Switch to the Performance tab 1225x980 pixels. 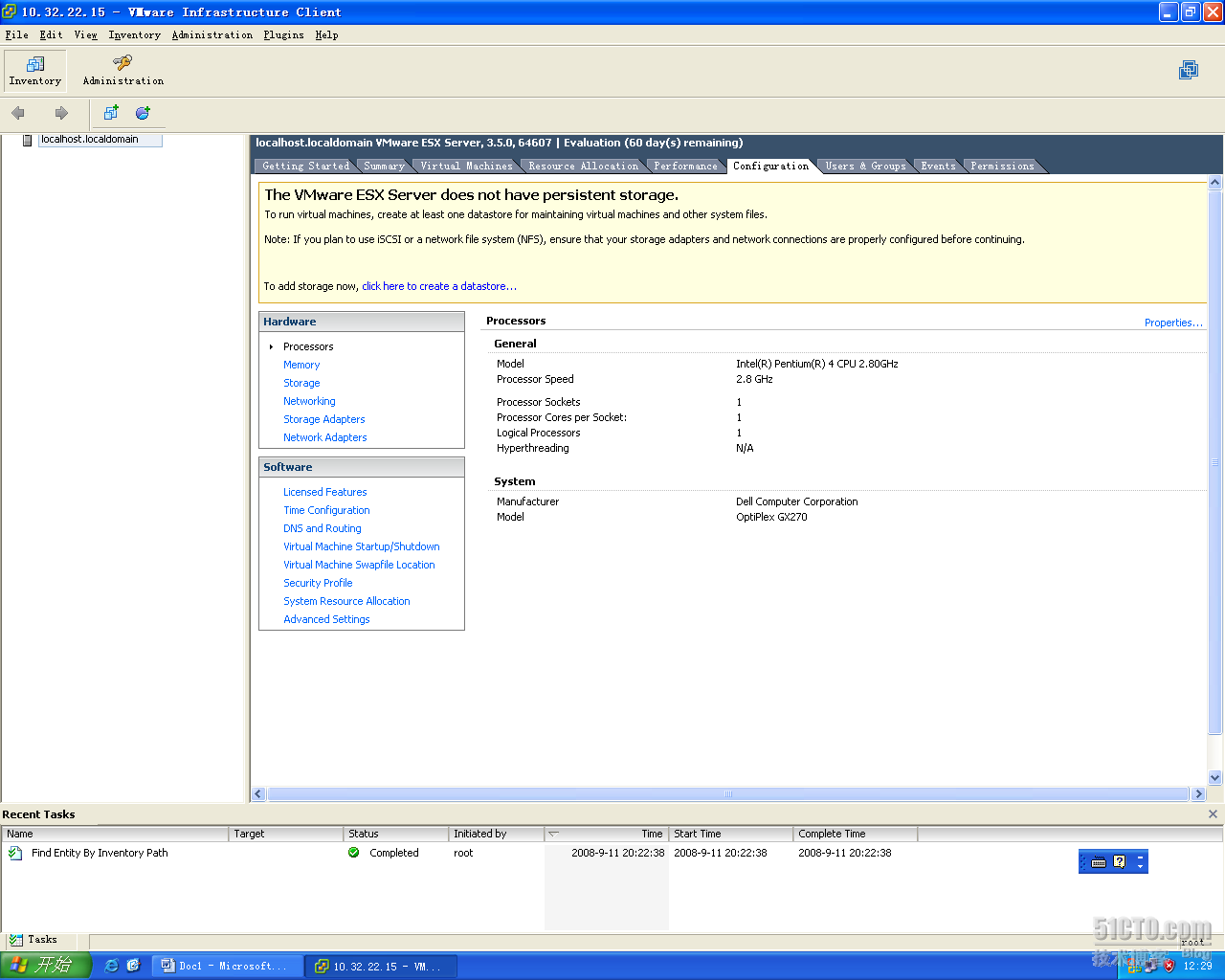[686, 167]
